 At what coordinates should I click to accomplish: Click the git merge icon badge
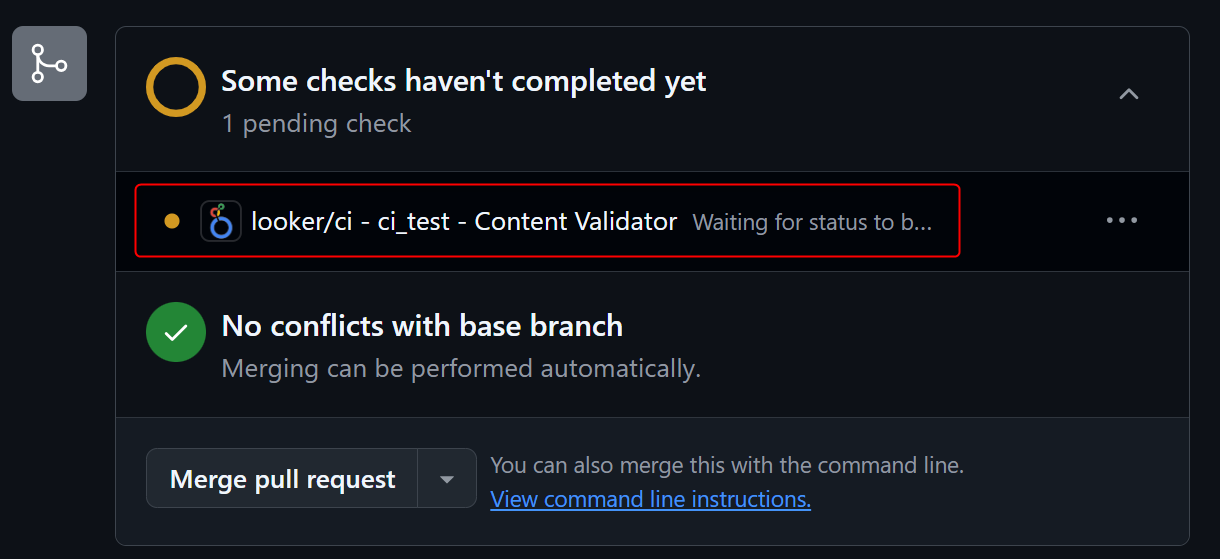[x=49, y=64]
